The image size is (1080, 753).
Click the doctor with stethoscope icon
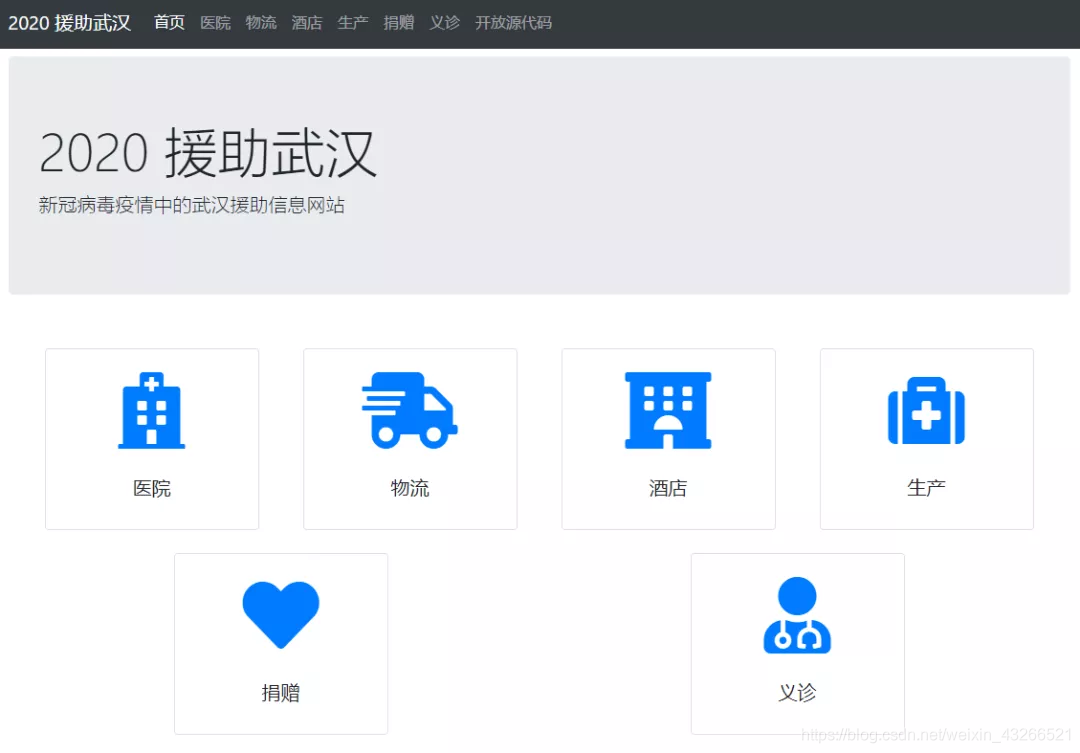click(797, 615)
